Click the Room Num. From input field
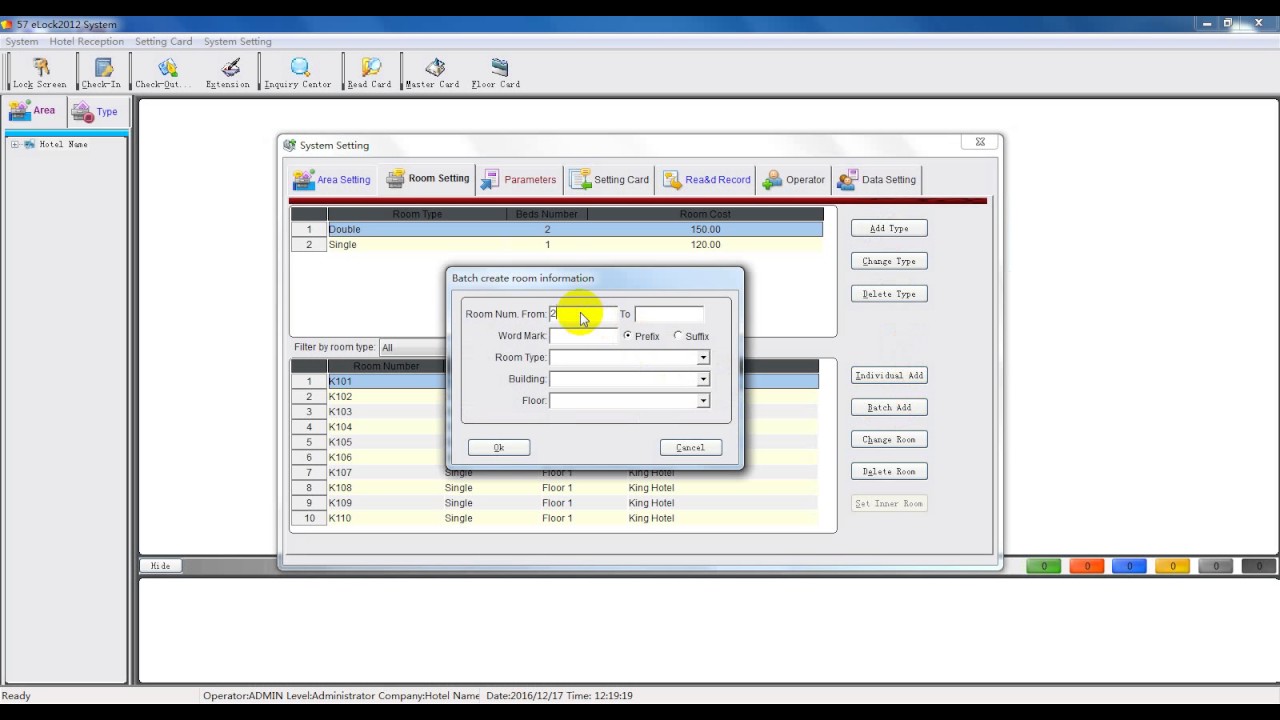Image resolution: width=1280 pixels, height=720 pixels. tap(583, 314)
